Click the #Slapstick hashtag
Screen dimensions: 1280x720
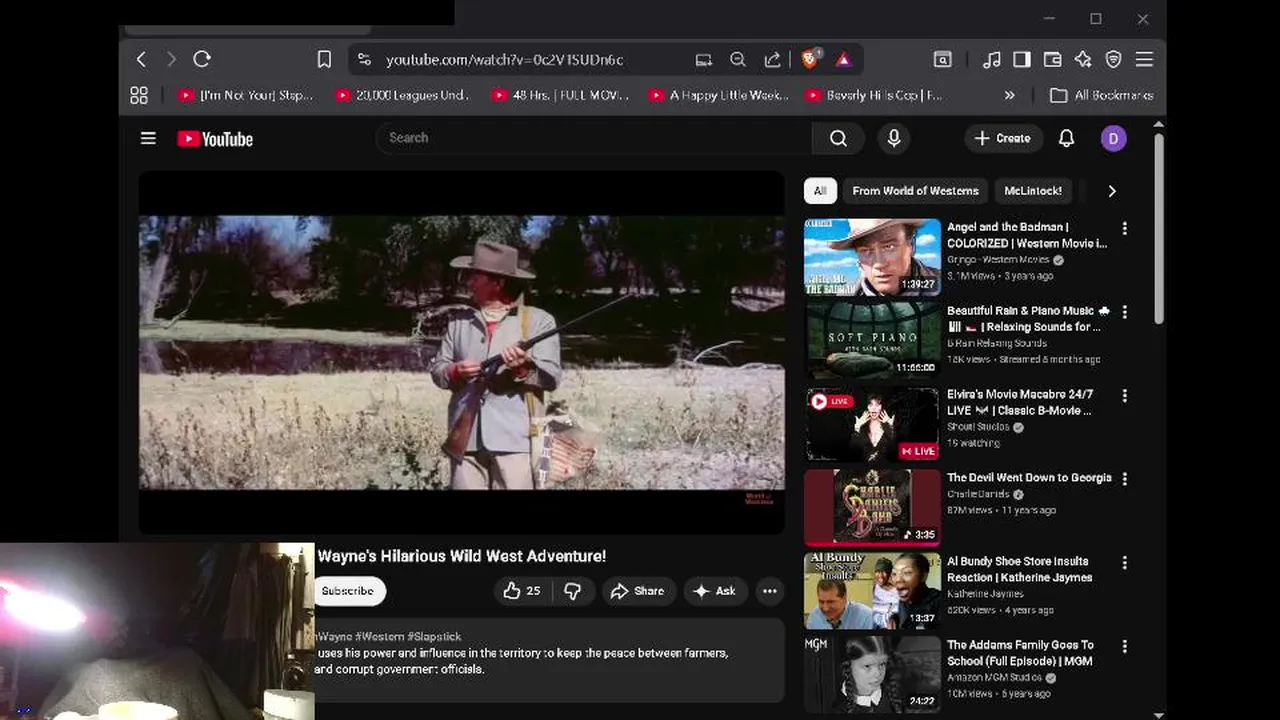click(434, 636)
